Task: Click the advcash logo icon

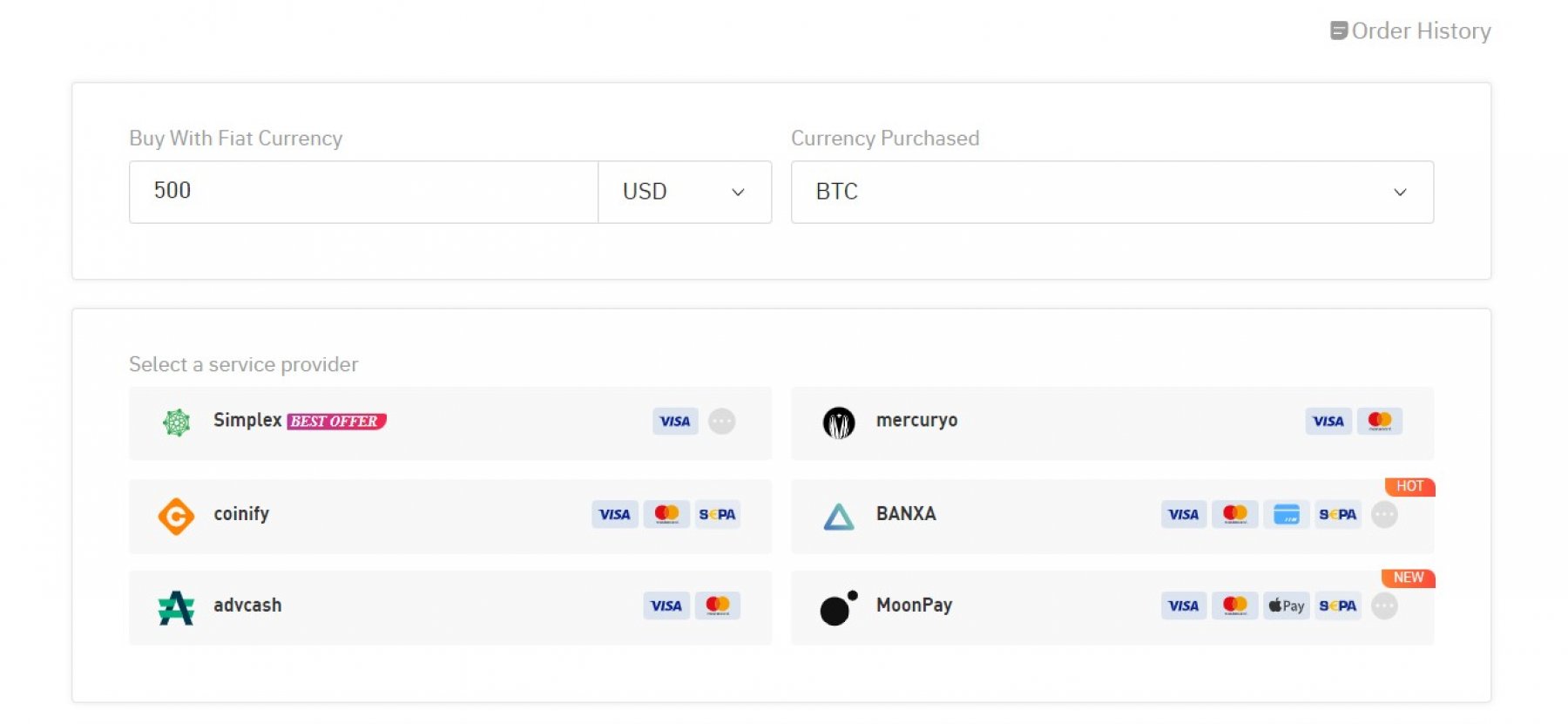Action: (x=176, y=608)
